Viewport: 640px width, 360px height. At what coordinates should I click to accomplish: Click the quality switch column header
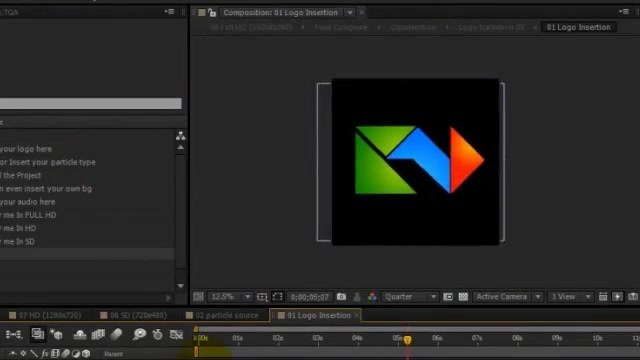click(34, 353)
